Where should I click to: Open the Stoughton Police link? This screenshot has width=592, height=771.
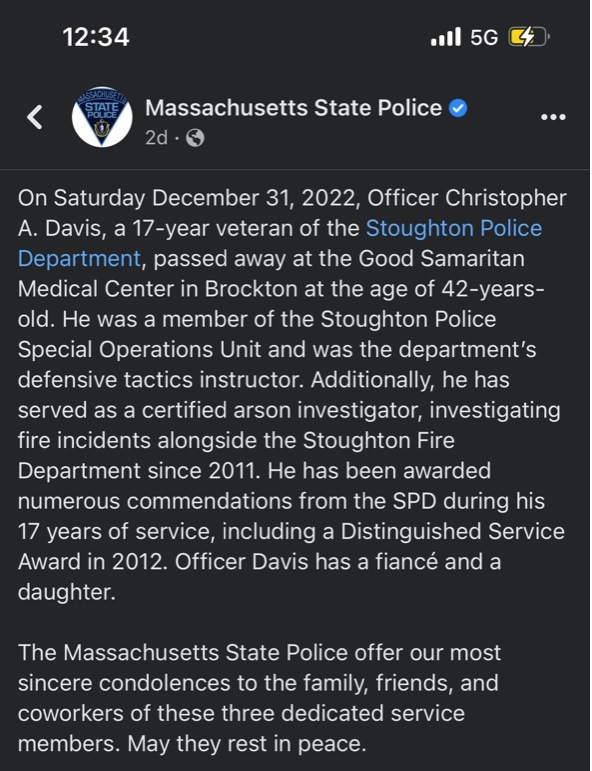pyautogui.click(x=454, y=228)
